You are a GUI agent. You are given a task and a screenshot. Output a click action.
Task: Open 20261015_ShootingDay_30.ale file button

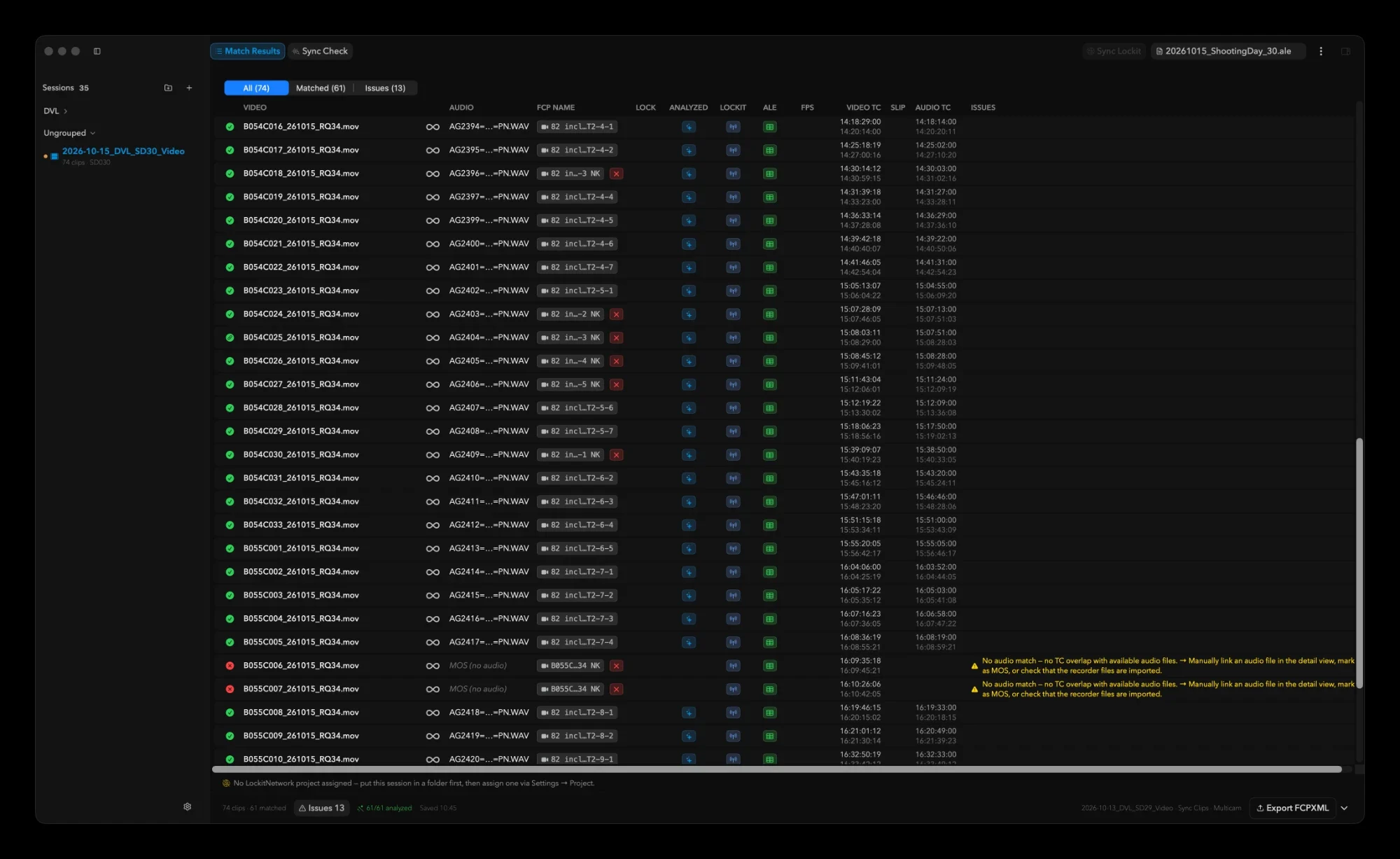pyautogui.click(x=1228, y=51)
